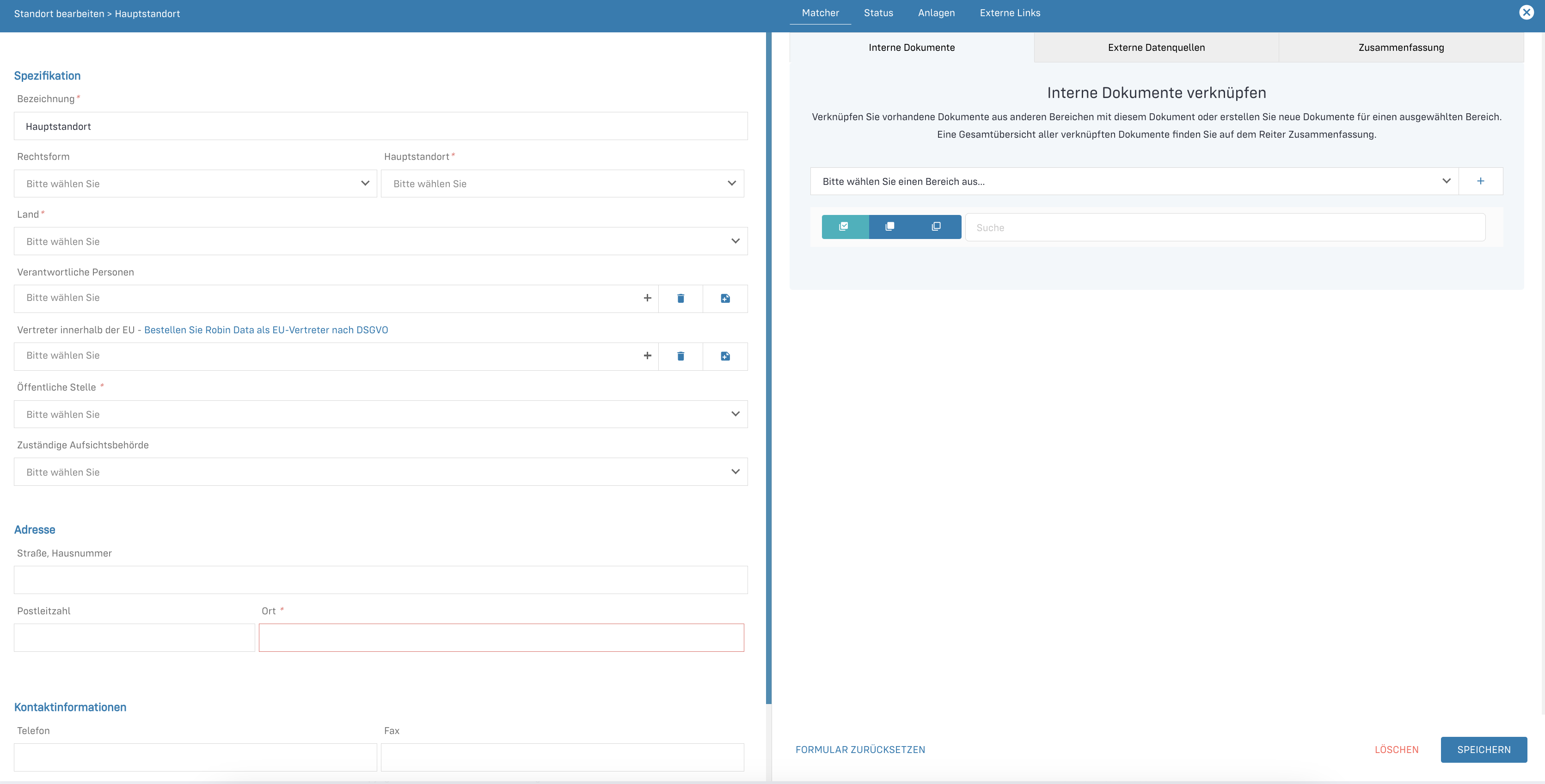This screenshot has height=784, width=1545.
Task: Toggle filled stacked-documents filter button
Action: point(890,227)
